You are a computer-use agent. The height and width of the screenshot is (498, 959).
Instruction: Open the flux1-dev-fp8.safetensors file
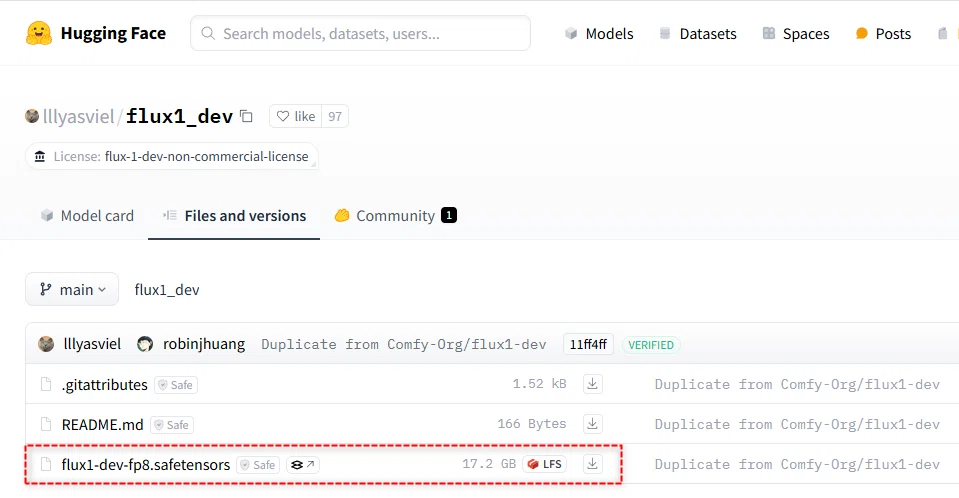click(146, 465)
